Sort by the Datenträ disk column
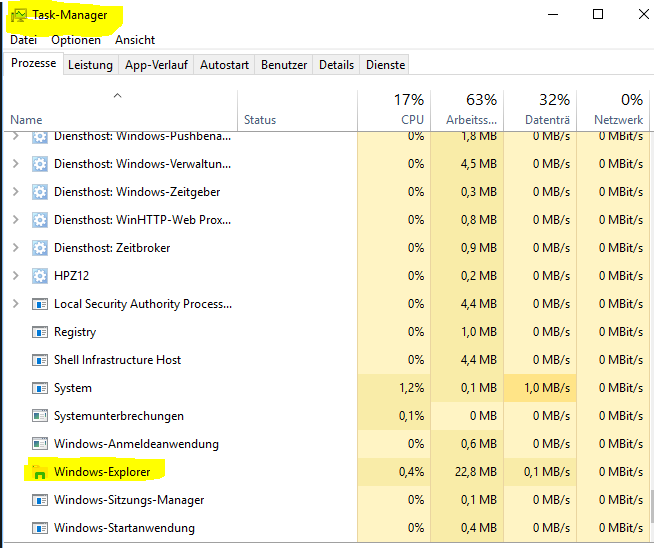The height and width of the screenshot is (548, 654). click(540, 110)
